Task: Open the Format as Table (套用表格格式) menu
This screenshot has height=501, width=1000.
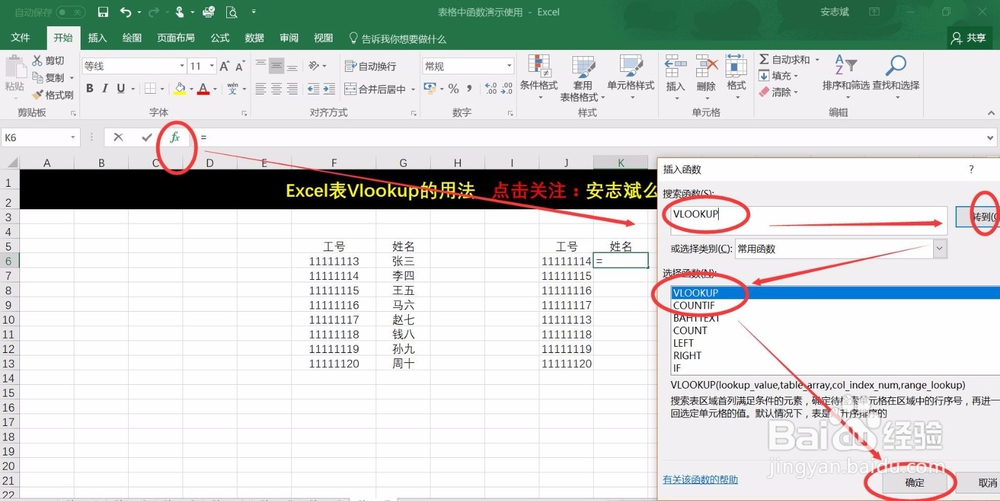Action: coord(583,78)
